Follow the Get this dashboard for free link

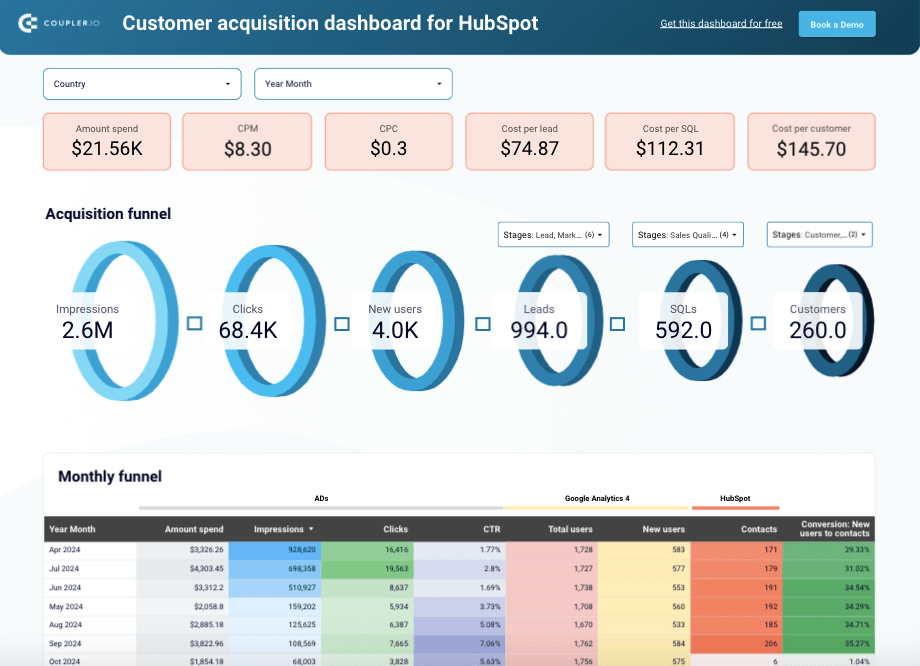[721, 23]
